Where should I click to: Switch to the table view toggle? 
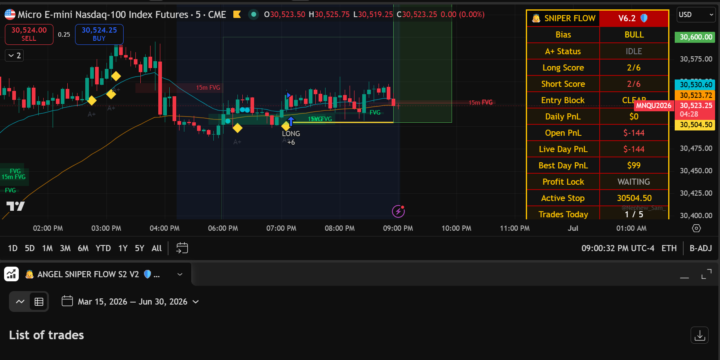pos(39,302)
